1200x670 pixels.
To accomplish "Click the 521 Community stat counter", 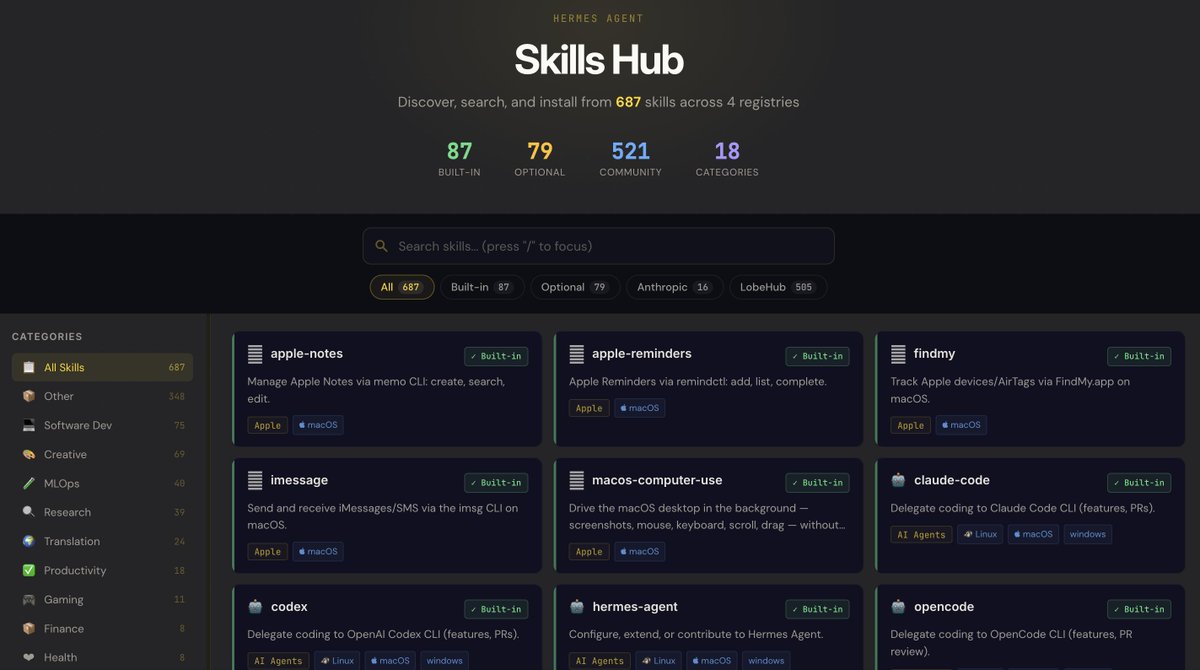I will pos(631,159).
